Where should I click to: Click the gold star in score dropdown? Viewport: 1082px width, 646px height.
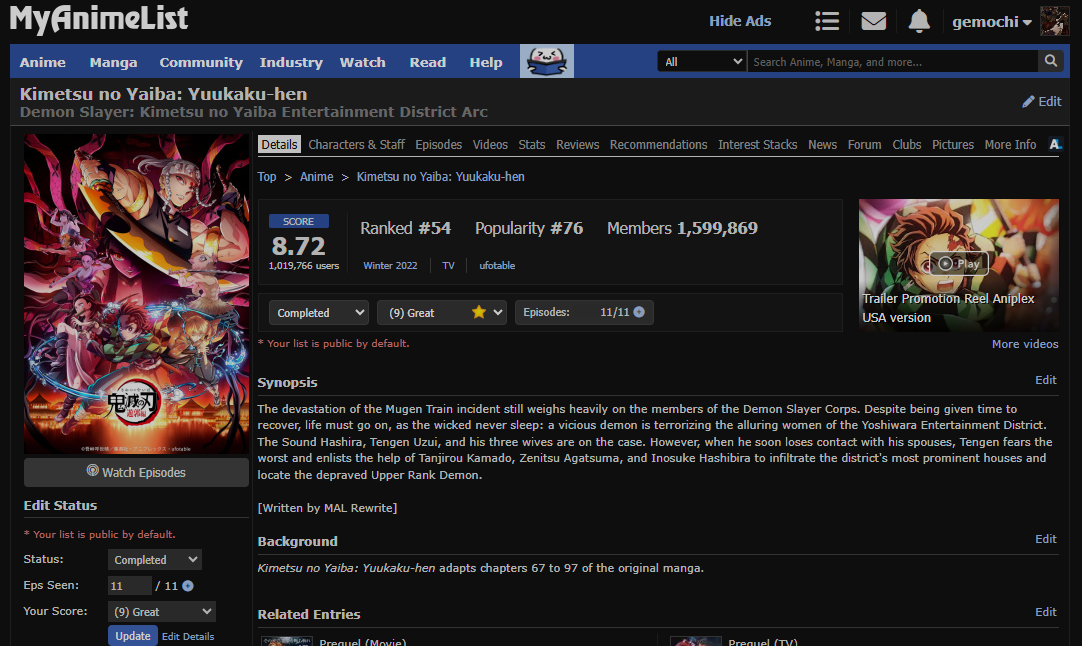(478, 312)
